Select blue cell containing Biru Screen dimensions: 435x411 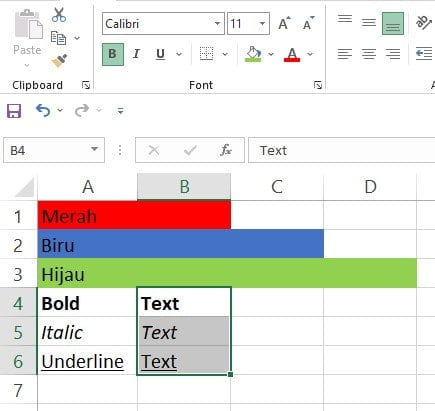pos(88,244)
